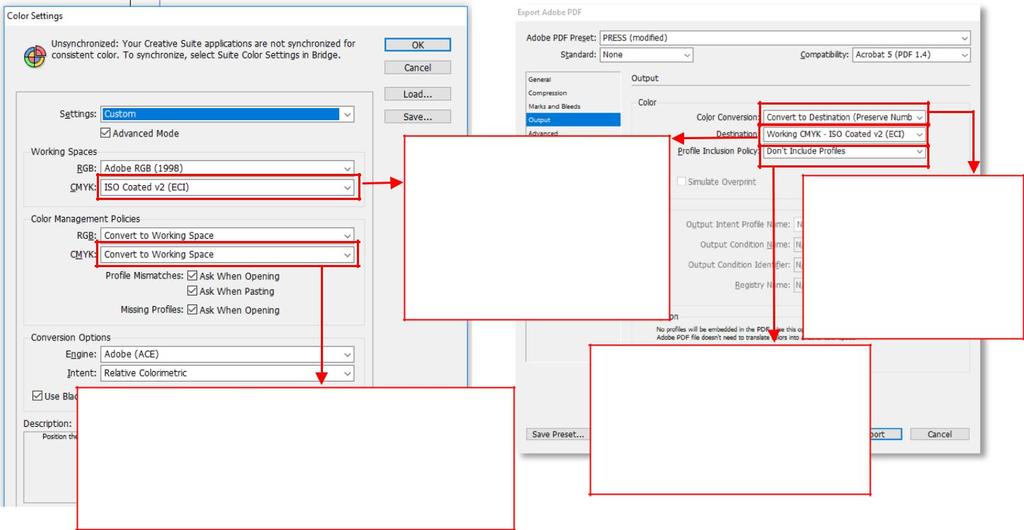This screenshot has height=530, width=1024.
Task: Click the Save Preset... button
Action: (x=558, y=434)
